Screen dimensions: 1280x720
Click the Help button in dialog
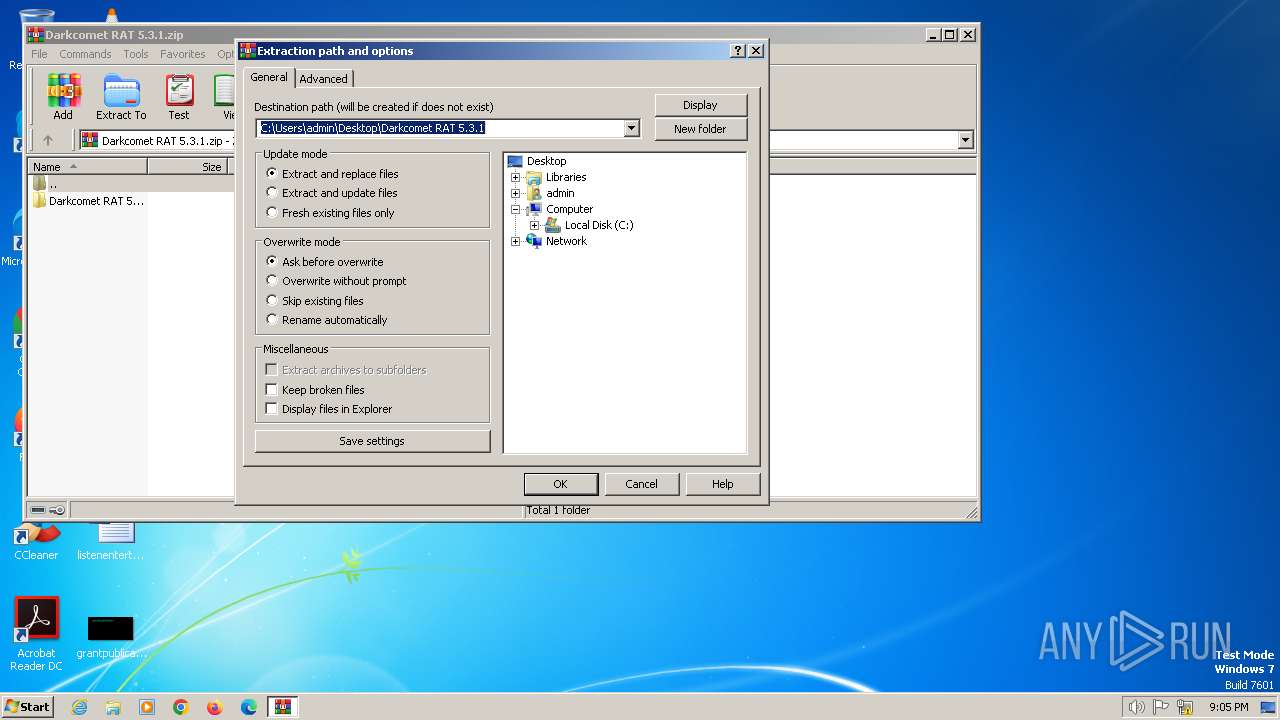tap(722, 484)
